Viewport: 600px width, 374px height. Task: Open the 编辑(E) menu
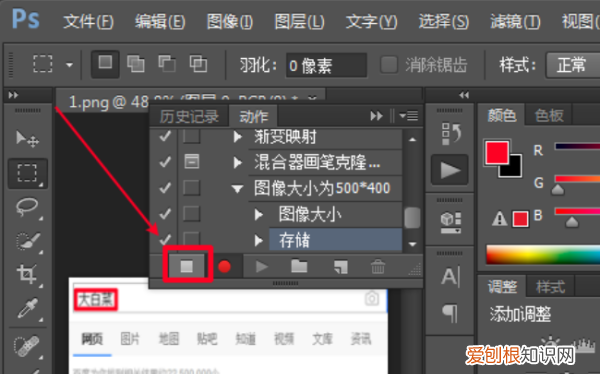click(160, 21)
